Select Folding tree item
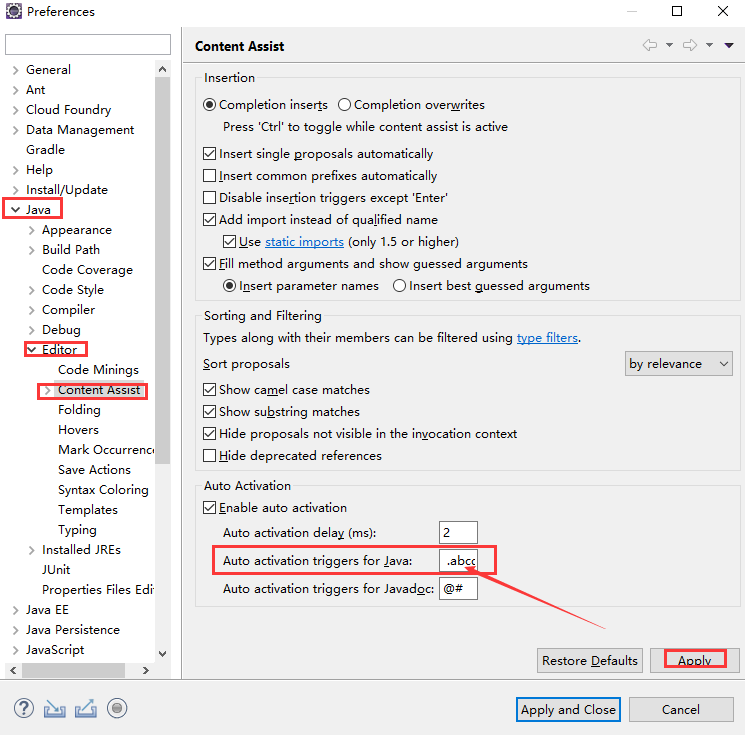Viewport: 745px width, 735px height. (x=79, y=410)
